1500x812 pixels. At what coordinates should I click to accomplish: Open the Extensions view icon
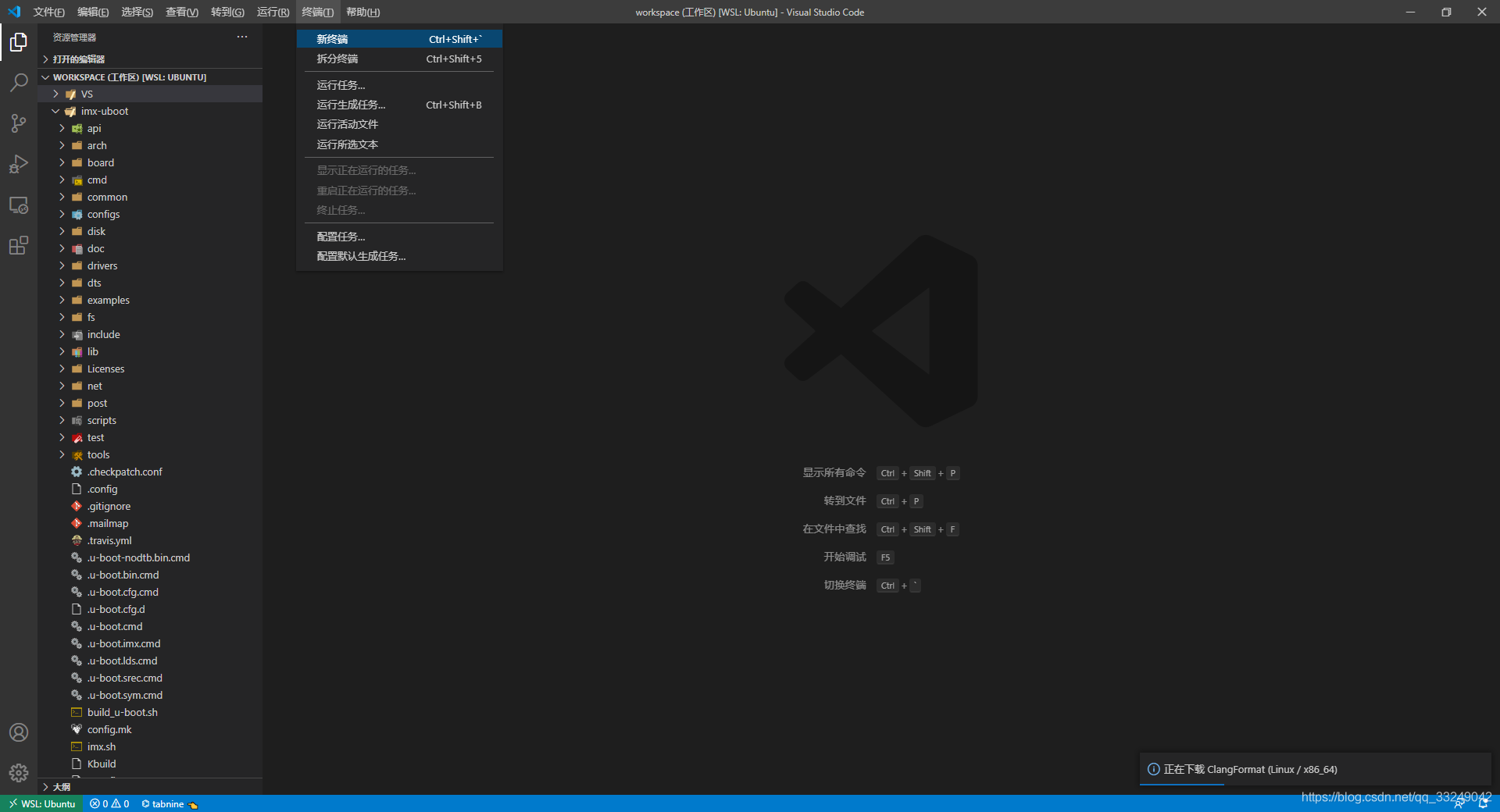[19, 245]
